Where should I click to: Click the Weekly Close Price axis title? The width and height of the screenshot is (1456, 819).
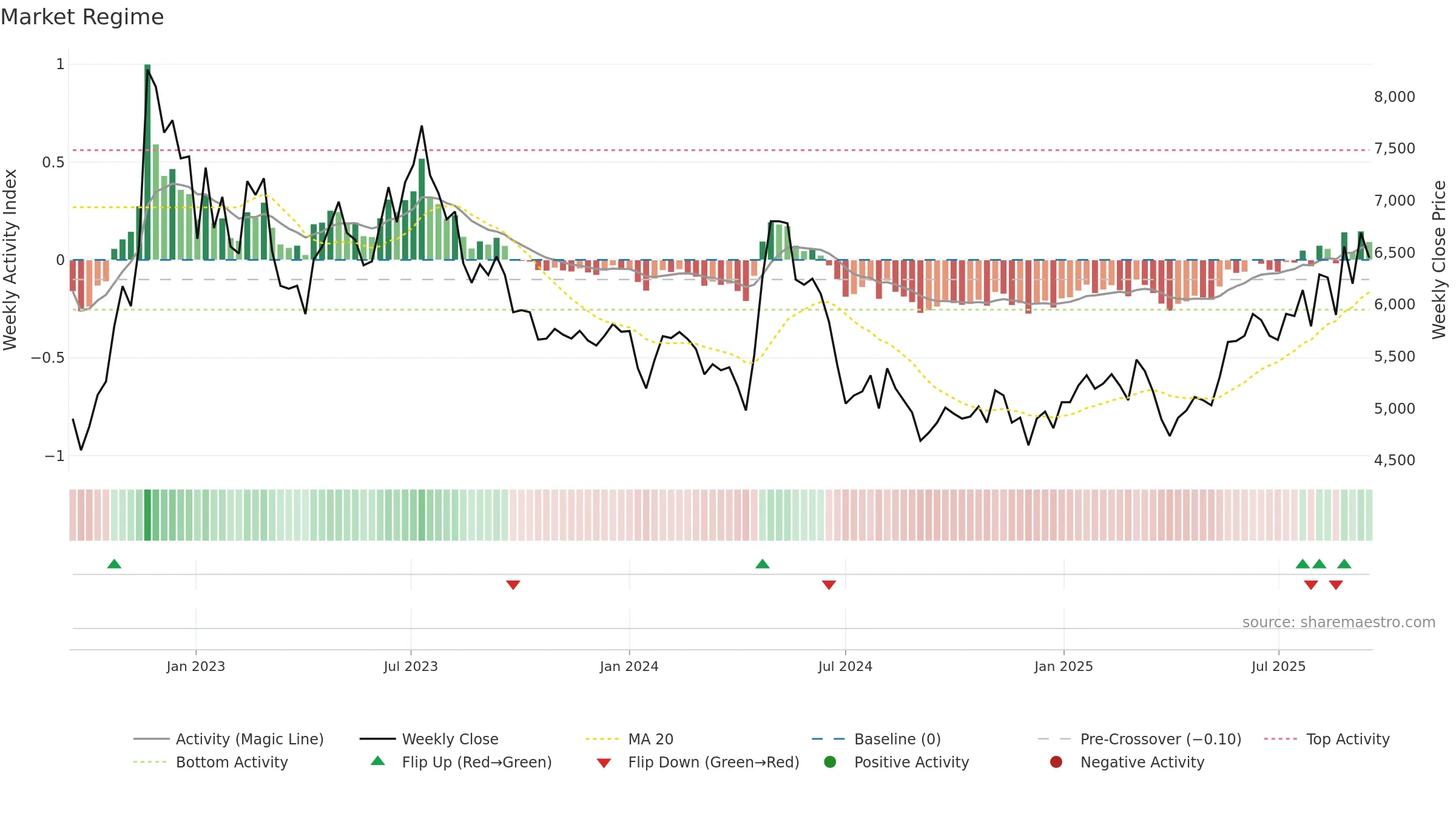1439,260
